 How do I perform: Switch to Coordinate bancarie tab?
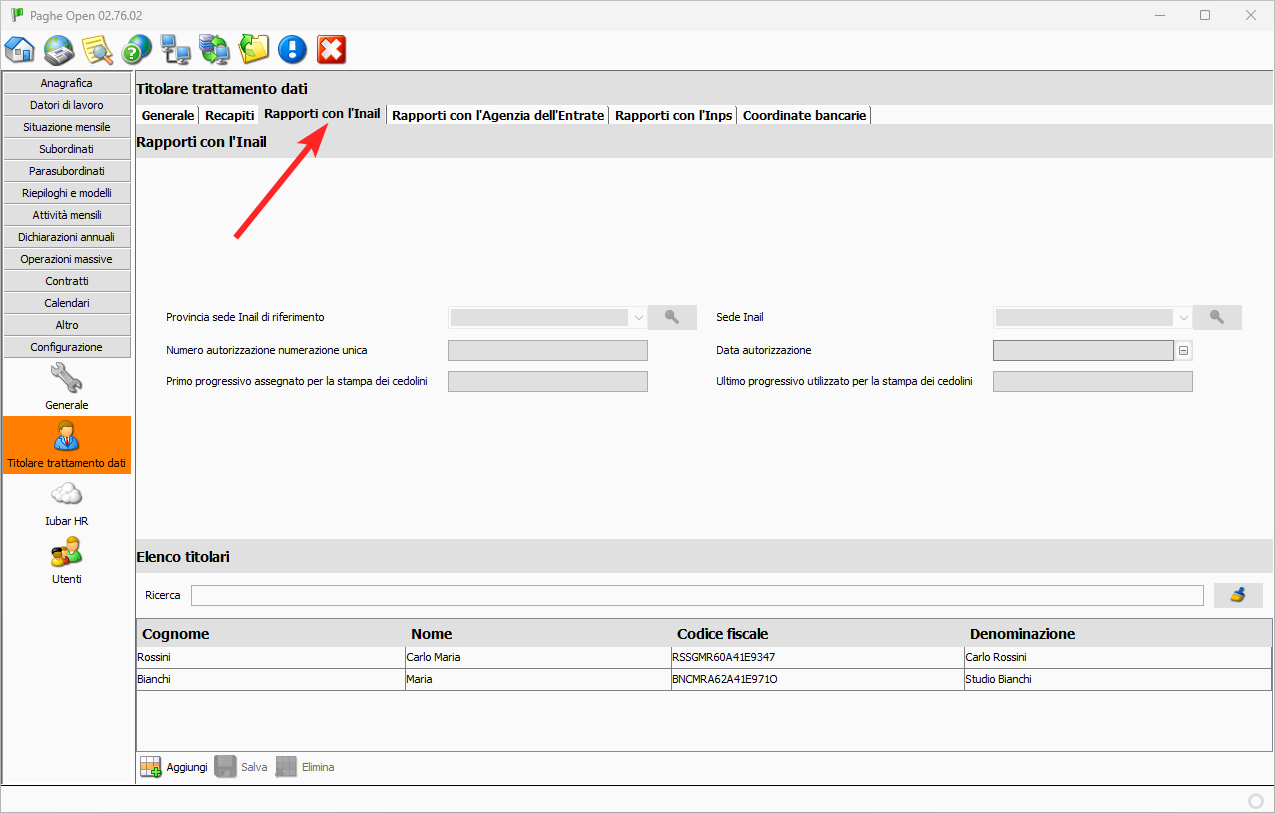pyautogui.click(x=804, y=115)
